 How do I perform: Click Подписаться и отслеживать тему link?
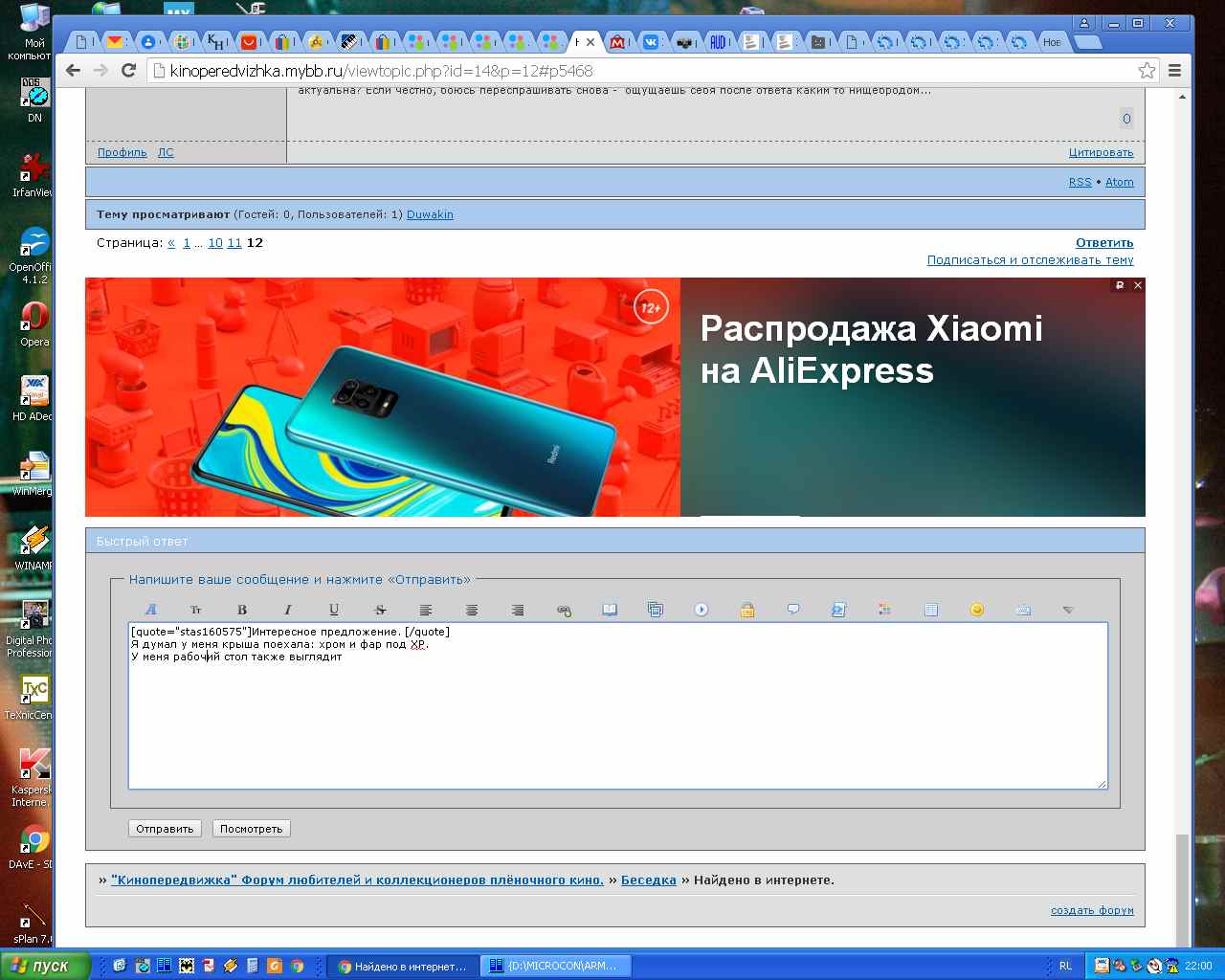[x=1030, y=260]
